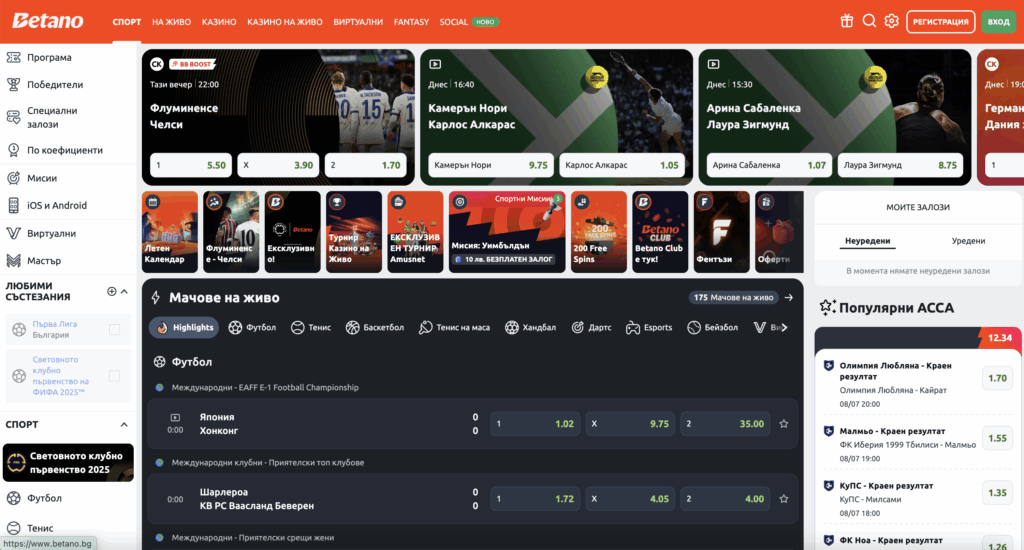This screenshot has height=550, width=1024.
Task: Tick the FIFA club world cup checkbox
Action: [114, 376]
